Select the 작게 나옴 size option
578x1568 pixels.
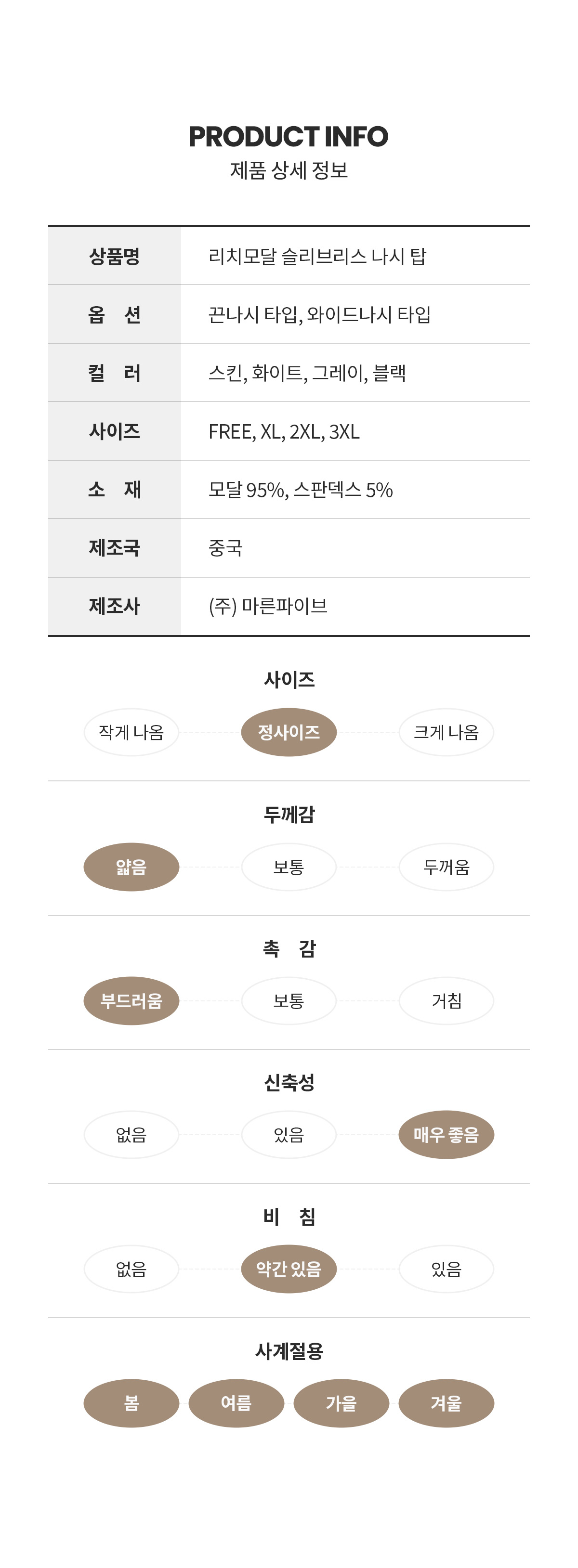tap(131, 732)
